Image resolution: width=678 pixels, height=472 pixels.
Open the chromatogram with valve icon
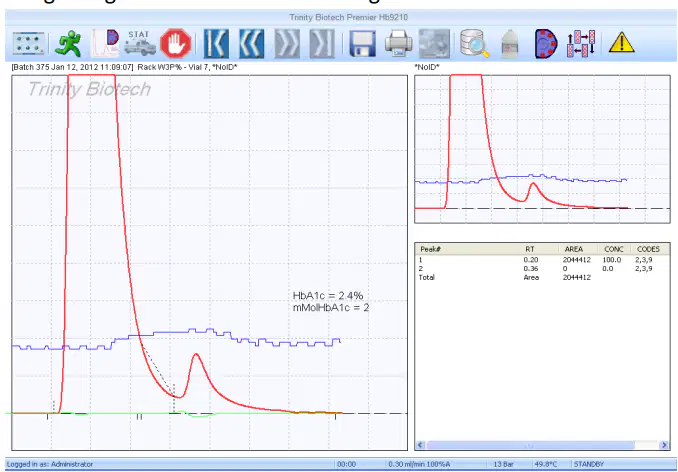click(105, 44)
